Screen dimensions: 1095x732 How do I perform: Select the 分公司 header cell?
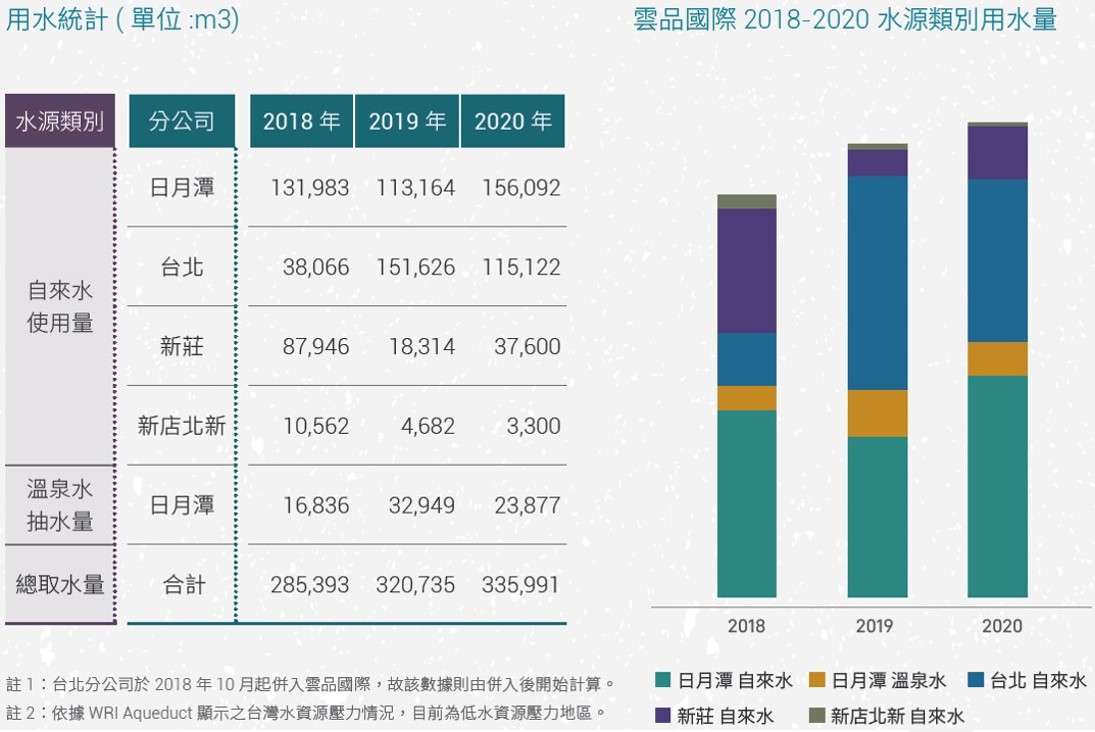[x=182, y=121]
